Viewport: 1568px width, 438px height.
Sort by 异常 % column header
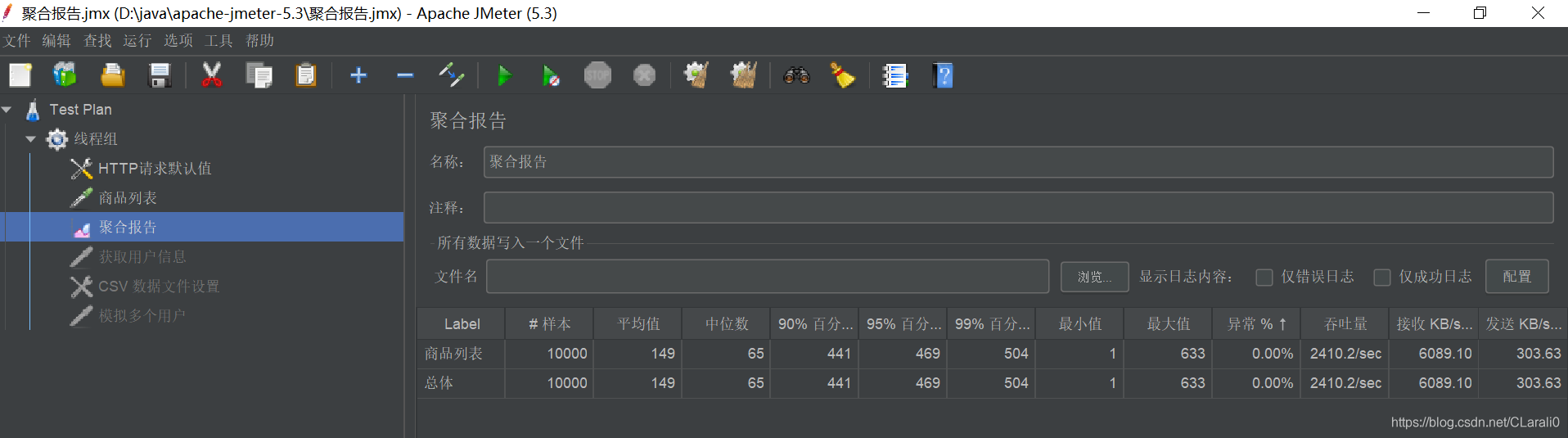coord(1257,324)
